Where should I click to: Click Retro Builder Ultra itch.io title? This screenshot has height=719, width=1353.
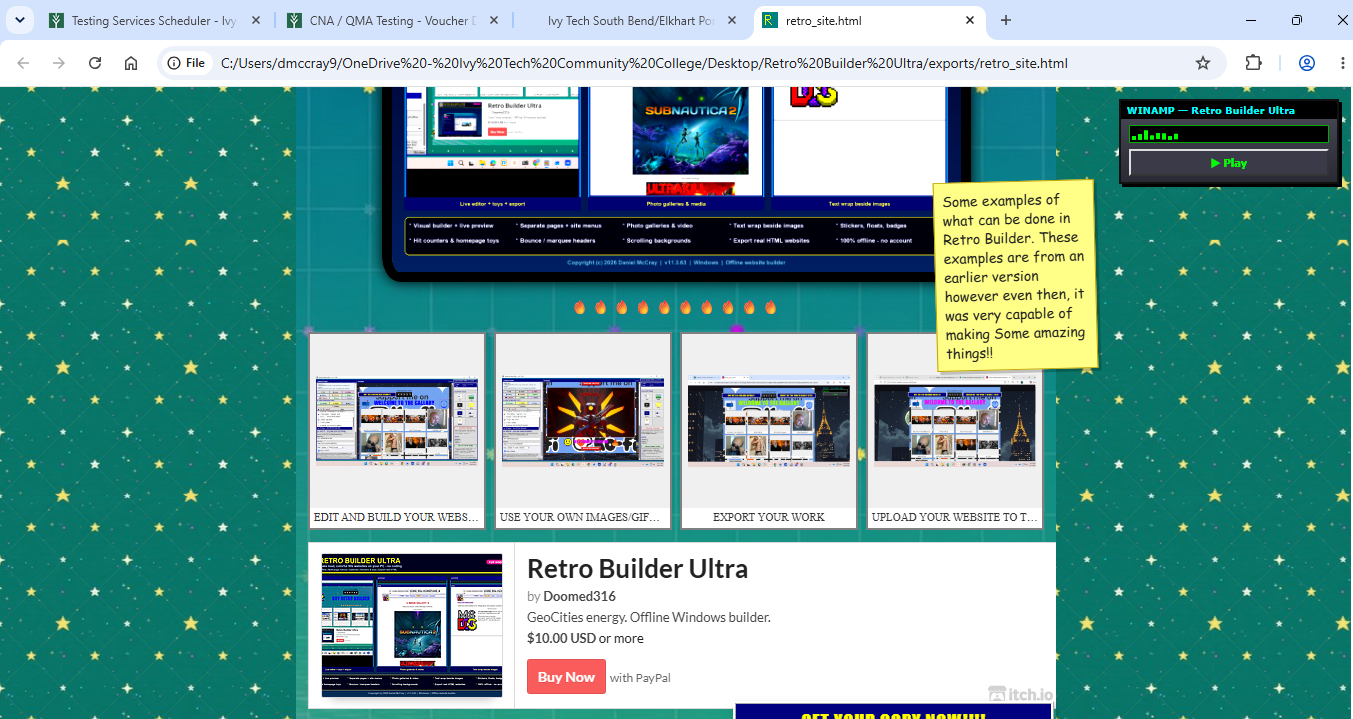[637, 569]
